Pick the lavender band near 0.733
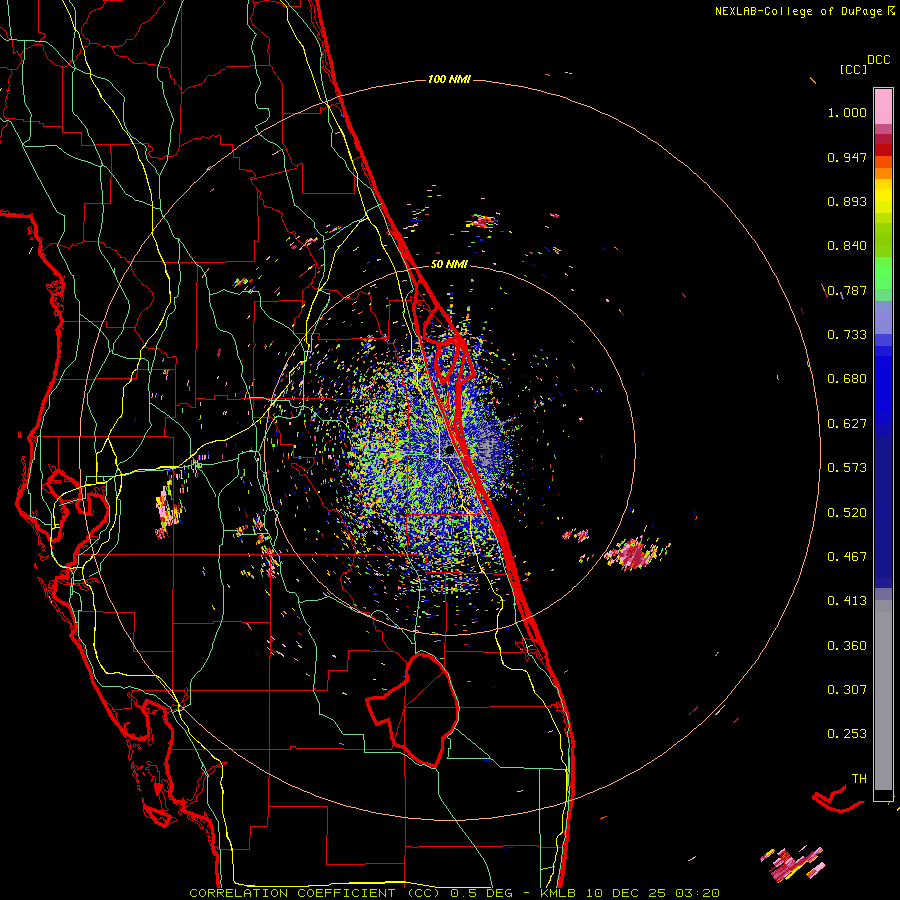Viewport: 900px width, 900px height. pyautogui.click(x=883, y=318)
